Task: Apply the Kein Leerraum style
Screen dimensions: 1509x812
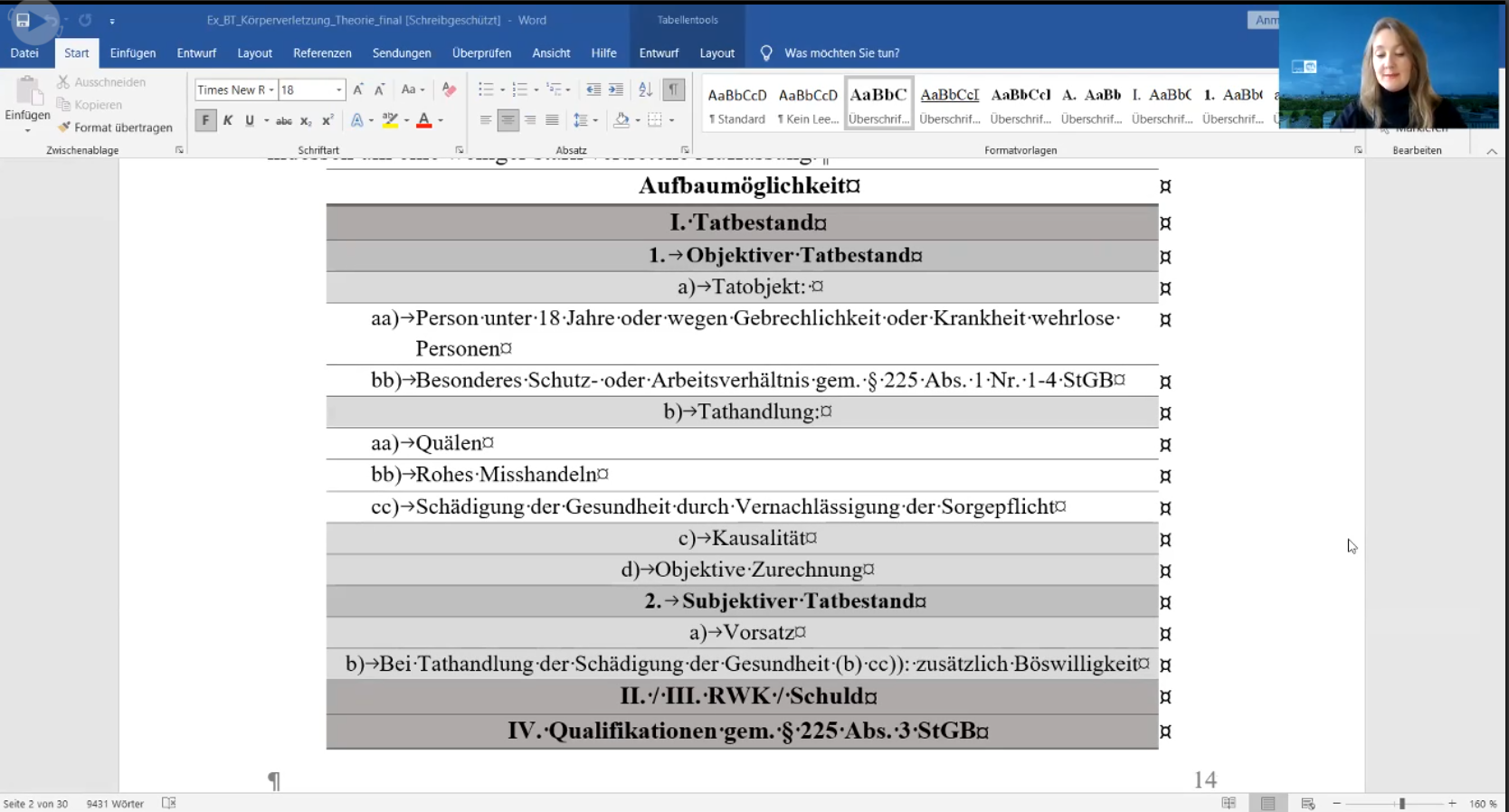Action: 808,104
